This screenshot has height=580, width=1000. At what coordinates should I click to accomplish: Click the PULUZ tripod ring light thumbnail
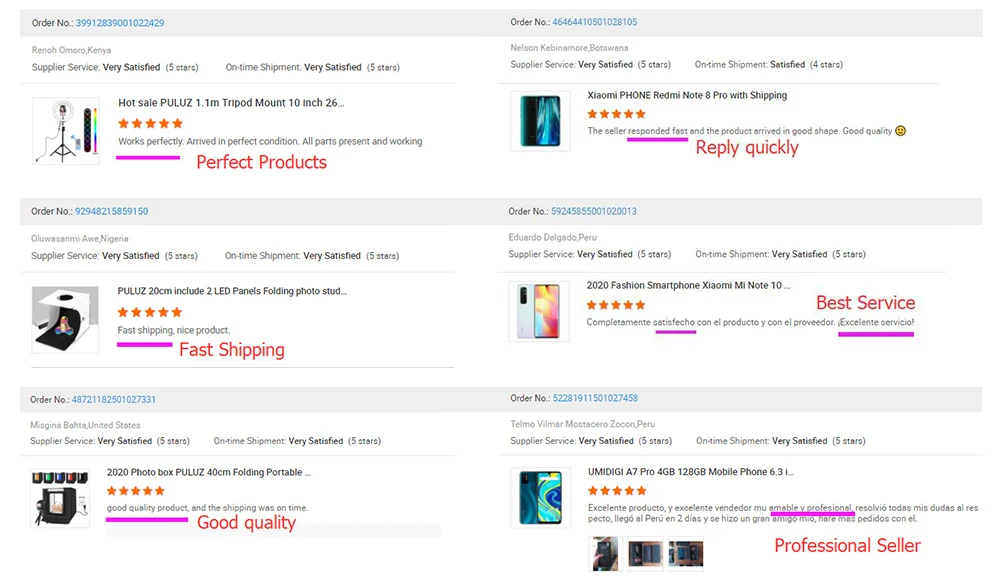[66, 130]
